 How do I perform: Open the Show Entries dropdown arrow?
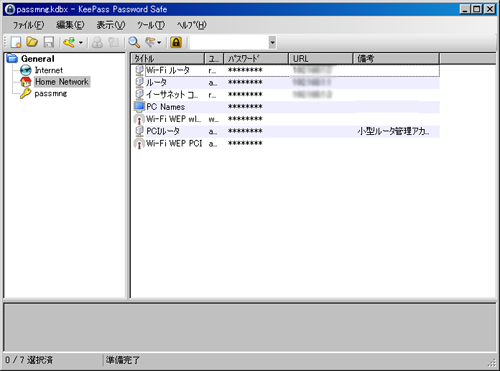(x=159, y=43)
